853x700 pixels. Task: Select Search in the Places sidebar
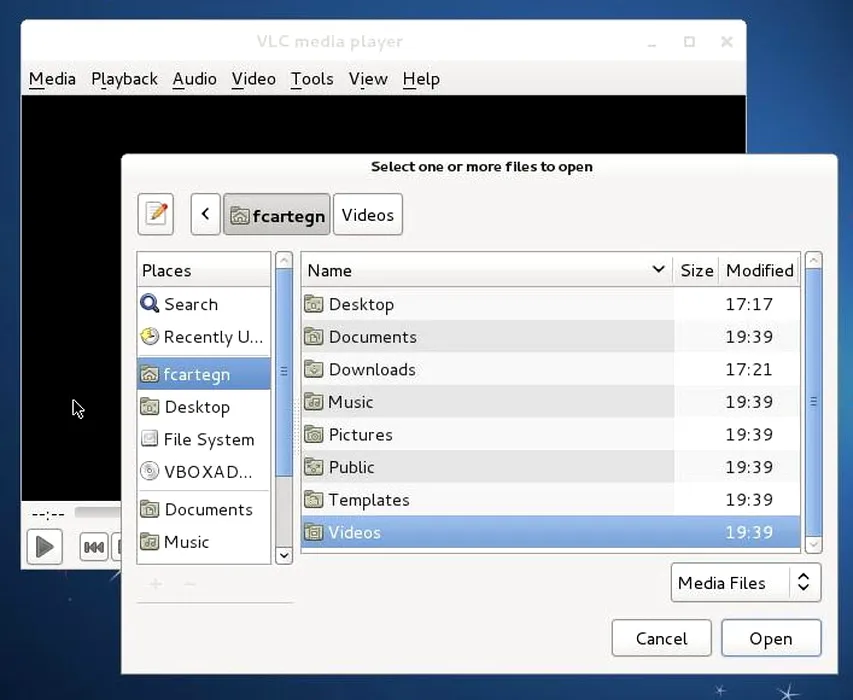(x=190, y=304)
